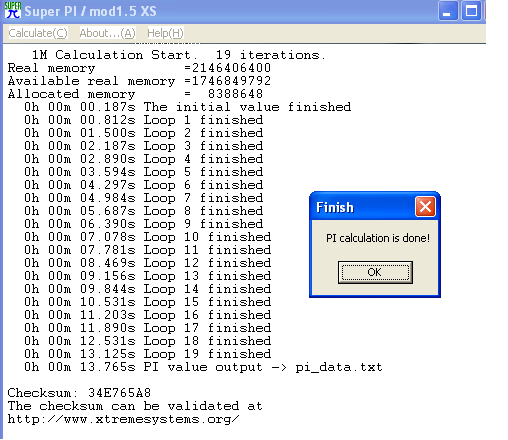
Task: Click the pi_data.txt output line
Action: tap(203, 367)
